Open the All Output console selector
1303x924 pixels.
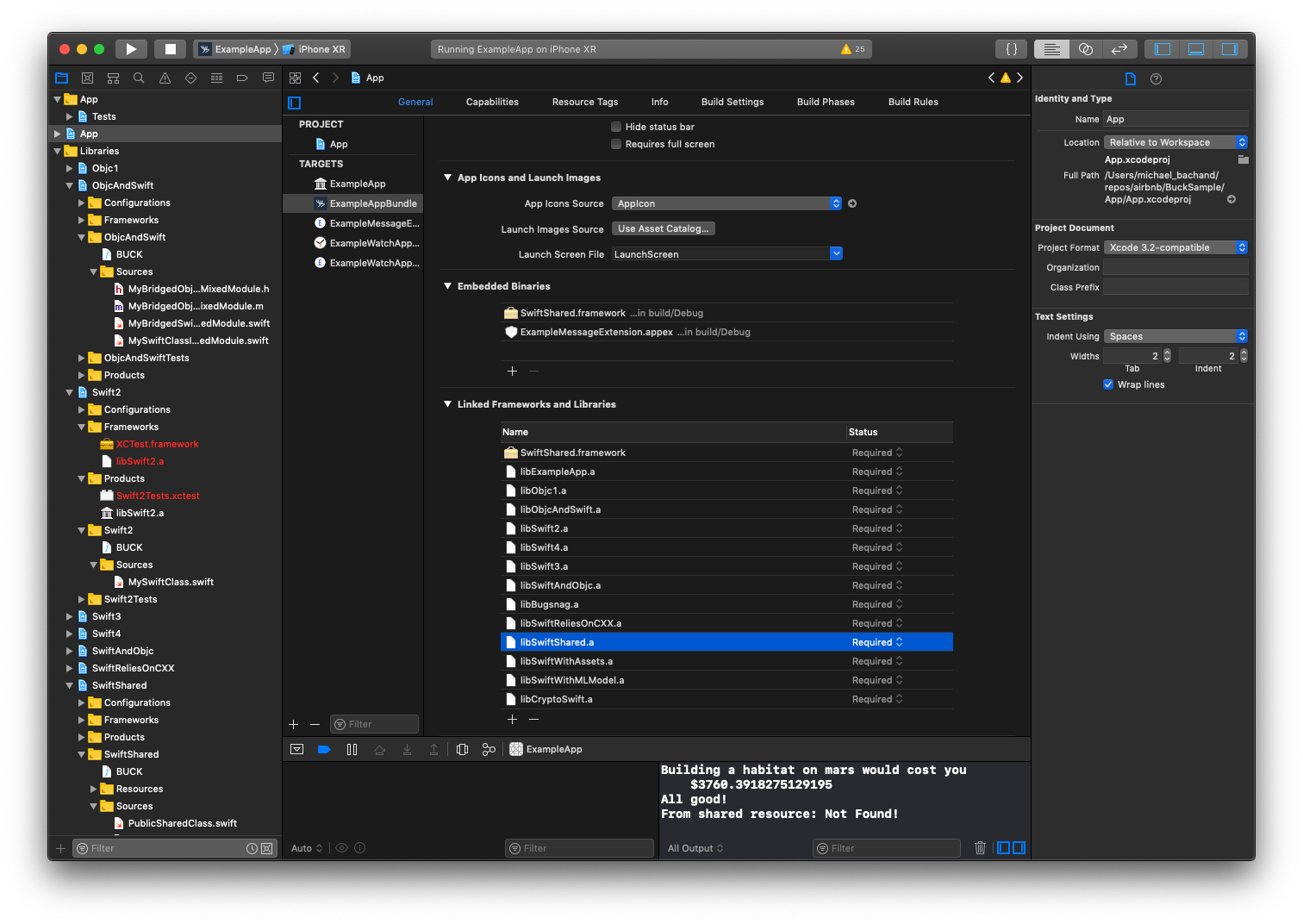tap(695, 848)
